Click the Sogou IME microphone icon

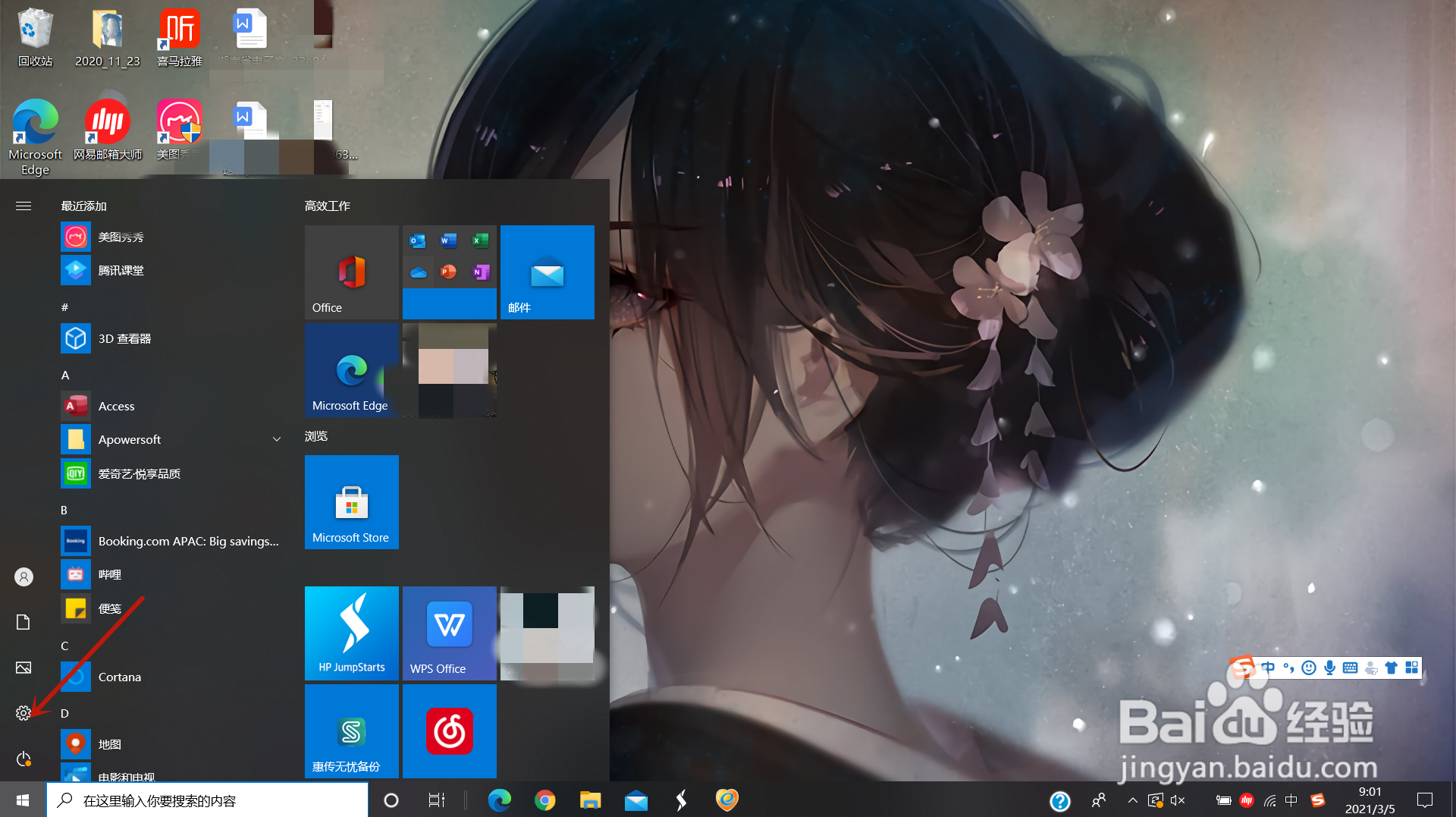(x=1329, y=668)
